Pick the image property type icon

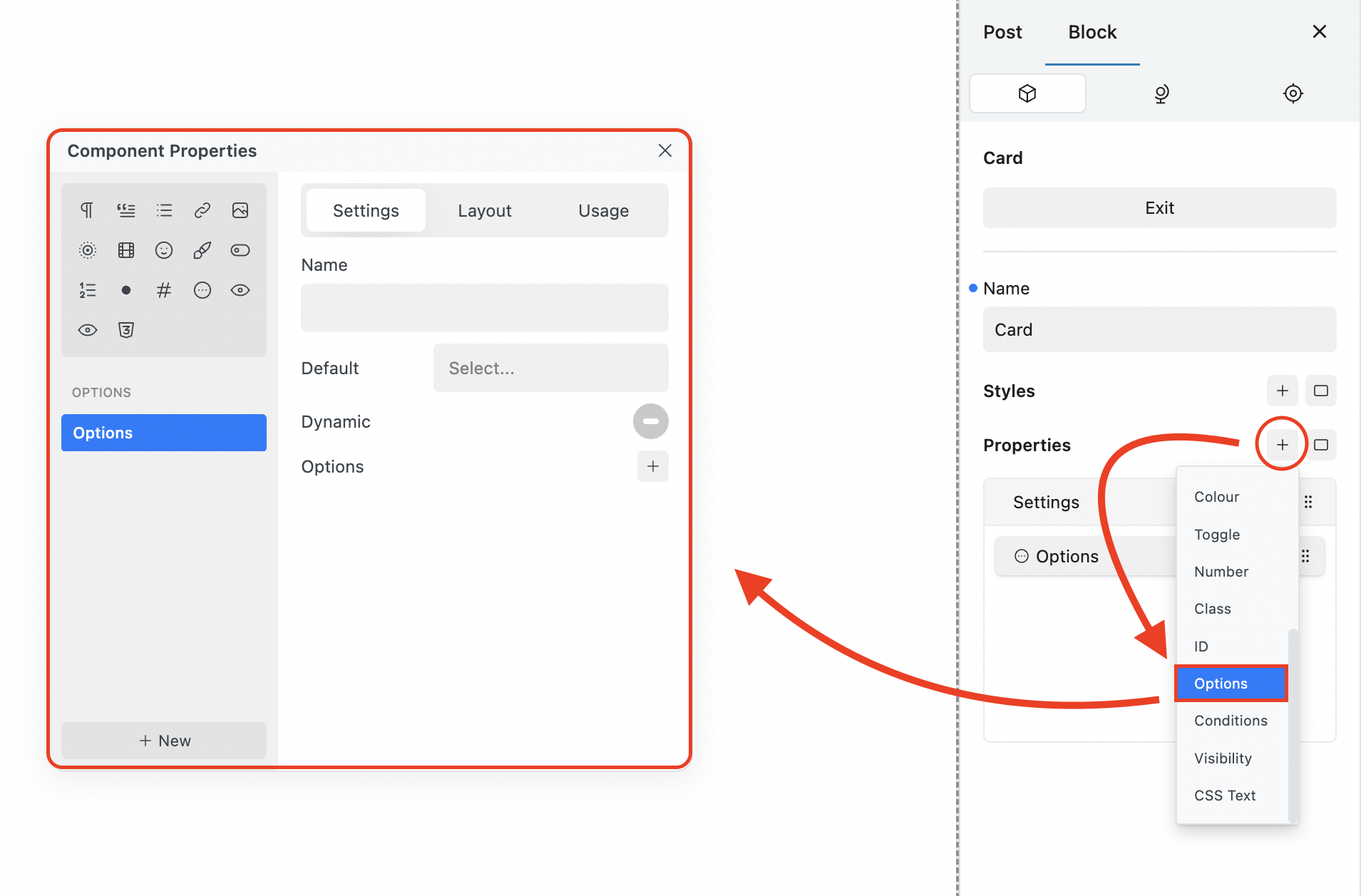point(240,210)
